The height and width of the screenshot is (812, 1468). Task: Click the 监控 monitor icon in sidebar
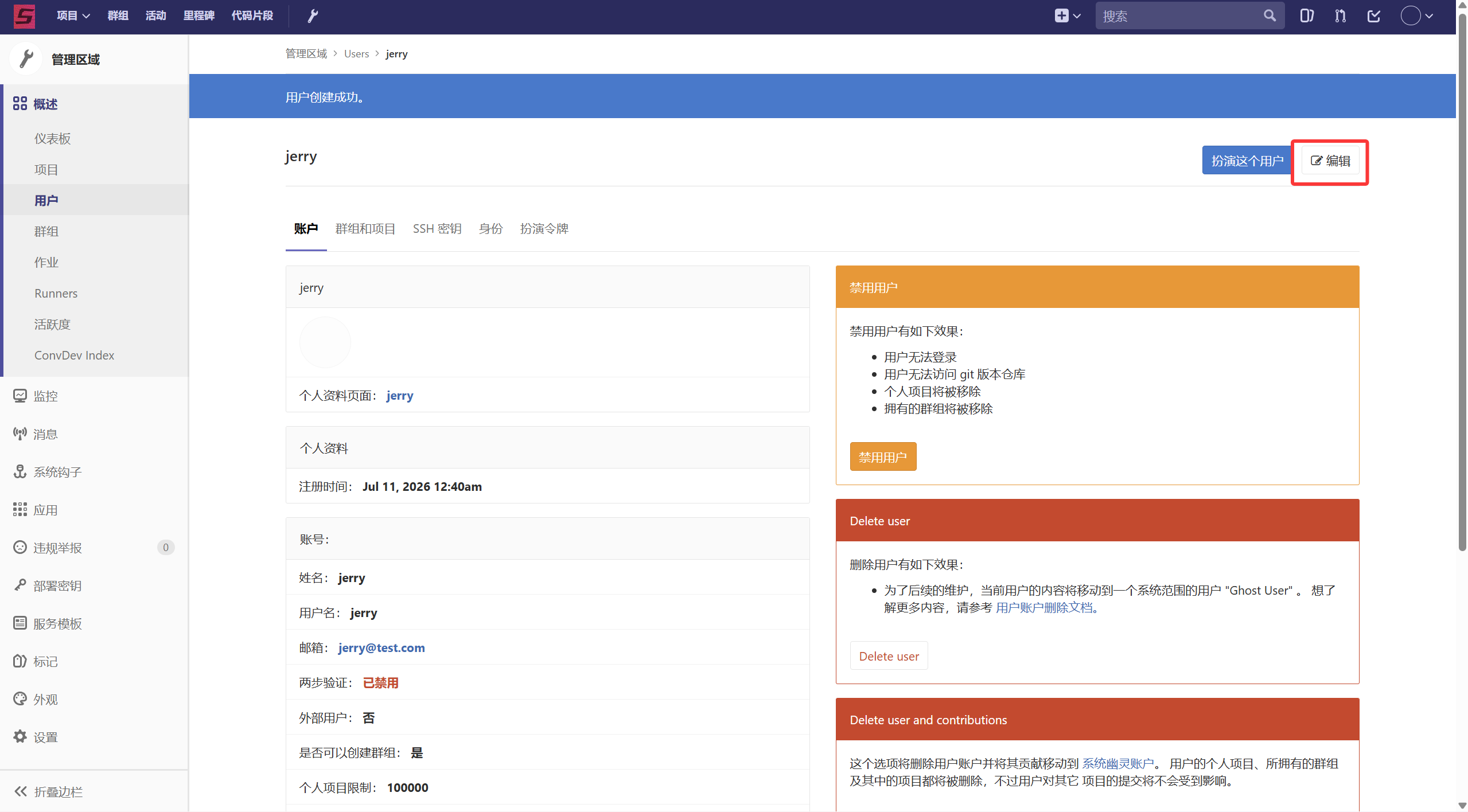(x=20, y=396)
